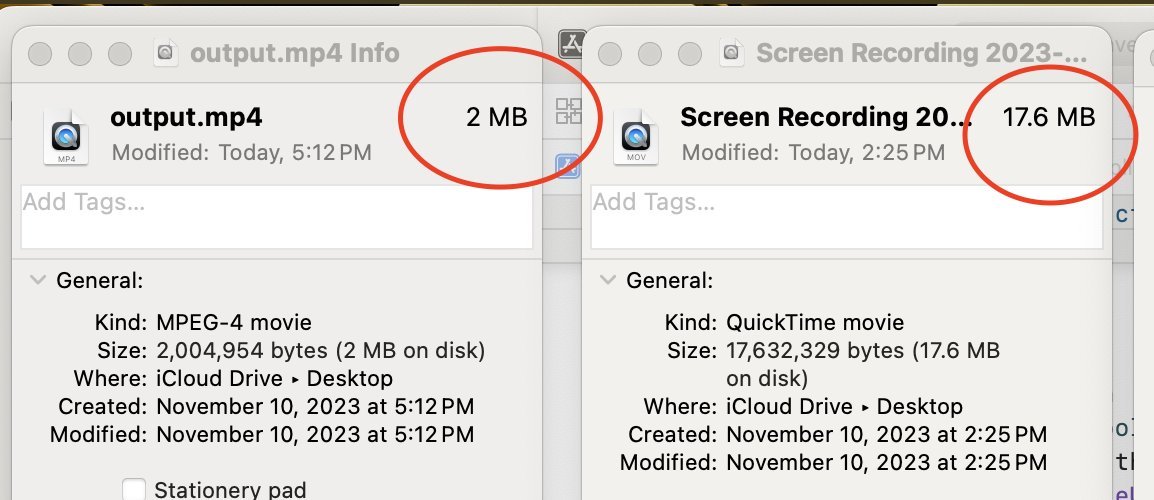Click the bold output.mp4 filename heading
This screenshot has width=1154, height=500.
186,117
